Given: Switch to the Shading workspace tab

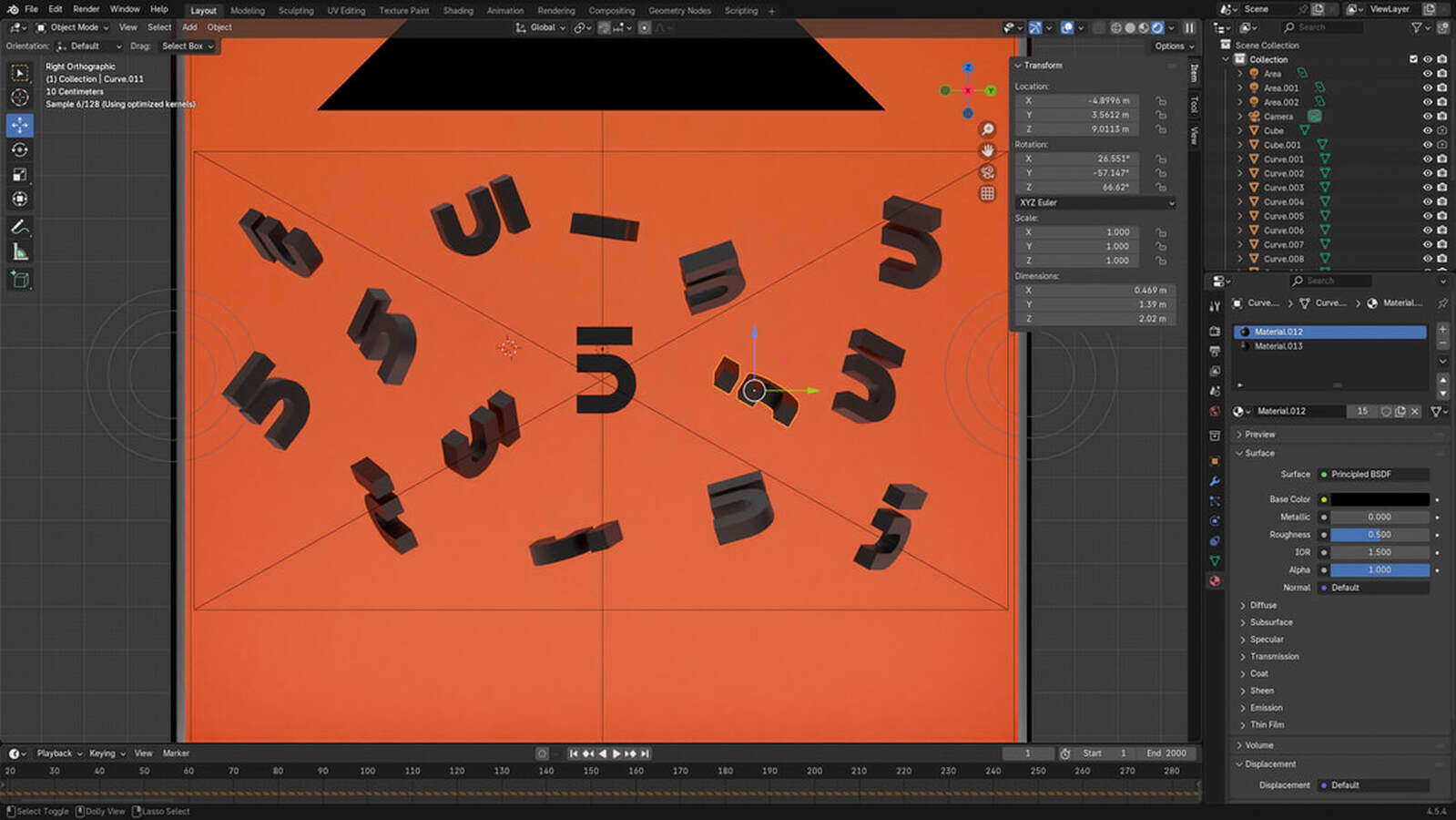Looking at the screenshot, I should pyautogui.click(x=458, y=11).
